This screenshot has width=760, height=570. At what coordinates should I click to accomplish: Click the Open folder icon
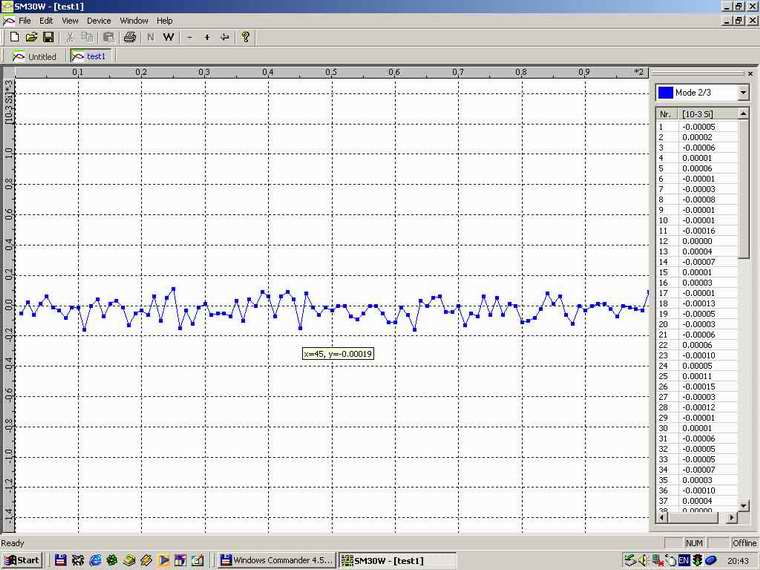tap(31, 37)
